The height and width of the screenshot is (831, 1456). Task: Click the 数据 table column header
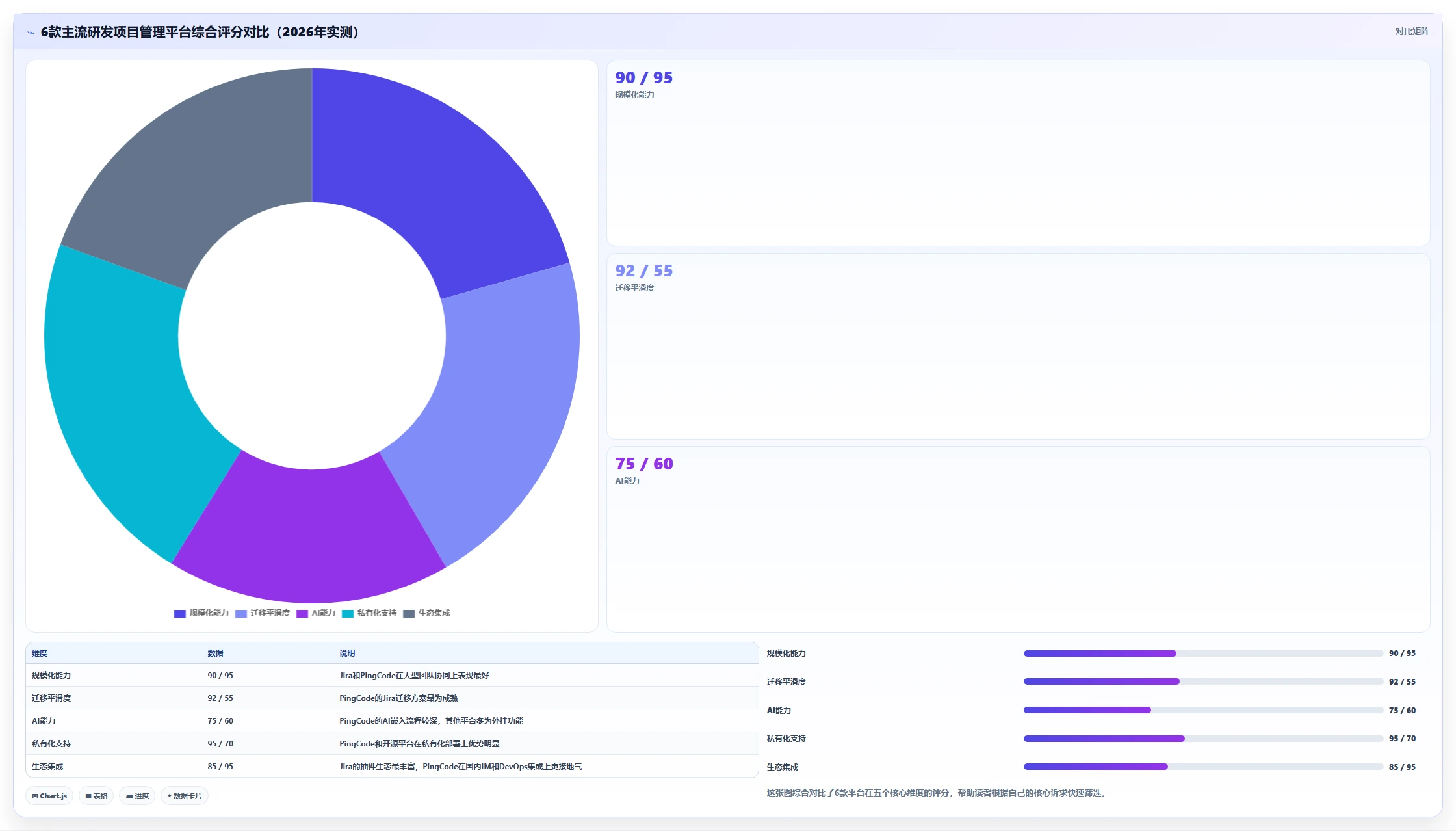[215, 653]
